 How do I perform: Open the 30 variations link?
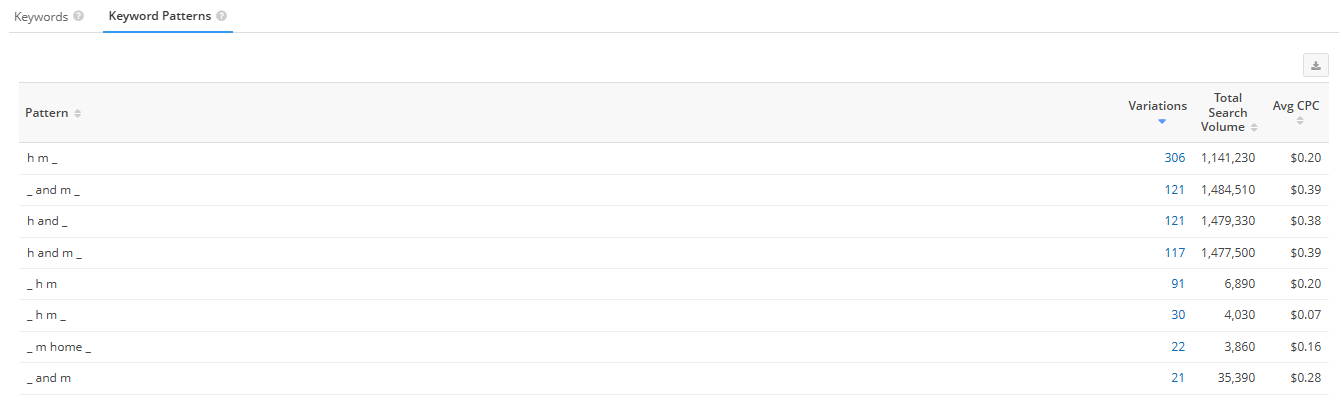1177,315
